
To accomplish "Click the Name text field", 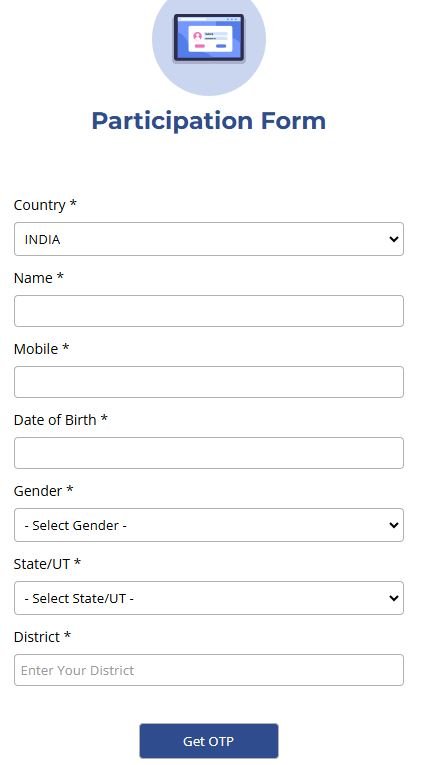I will click(209, 311).
